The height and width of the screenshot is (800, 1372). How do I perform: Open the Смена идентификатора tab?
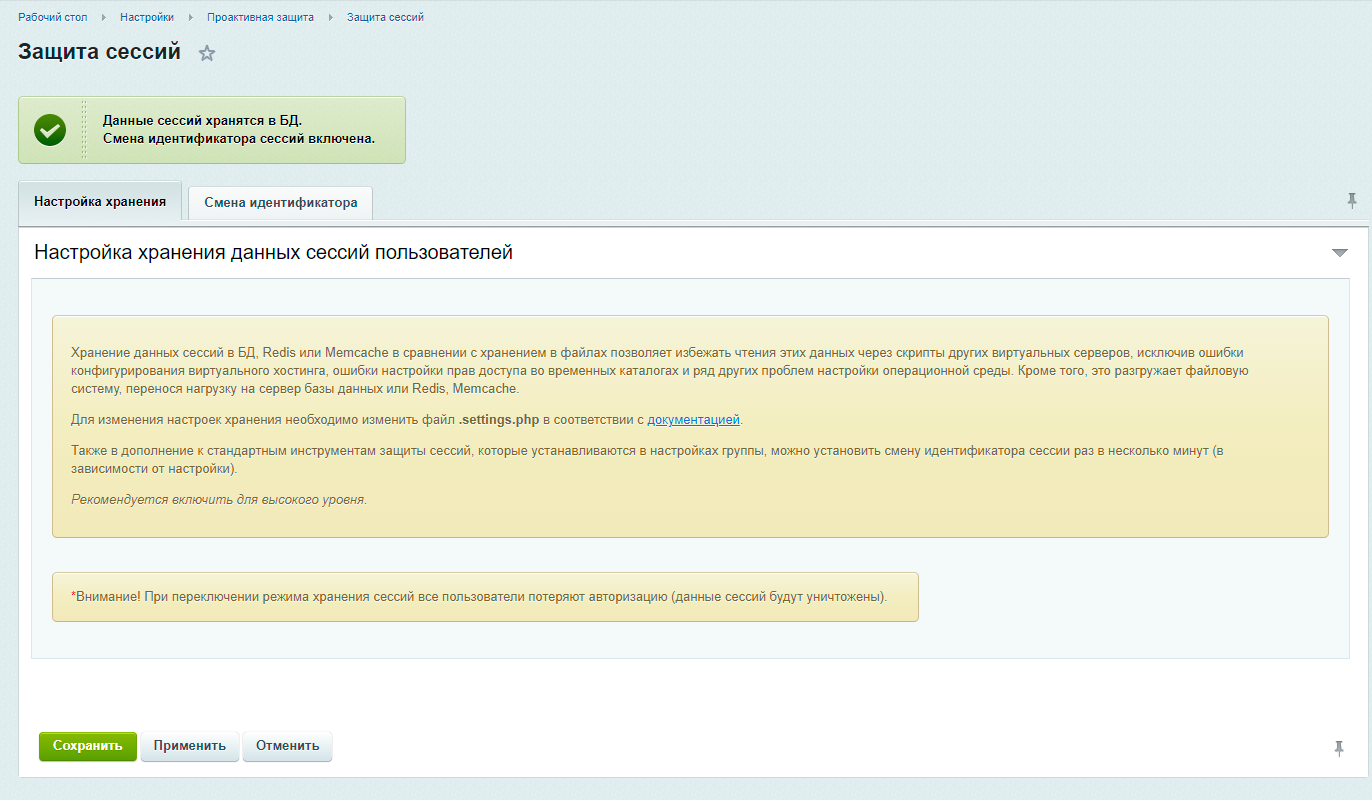281,202
